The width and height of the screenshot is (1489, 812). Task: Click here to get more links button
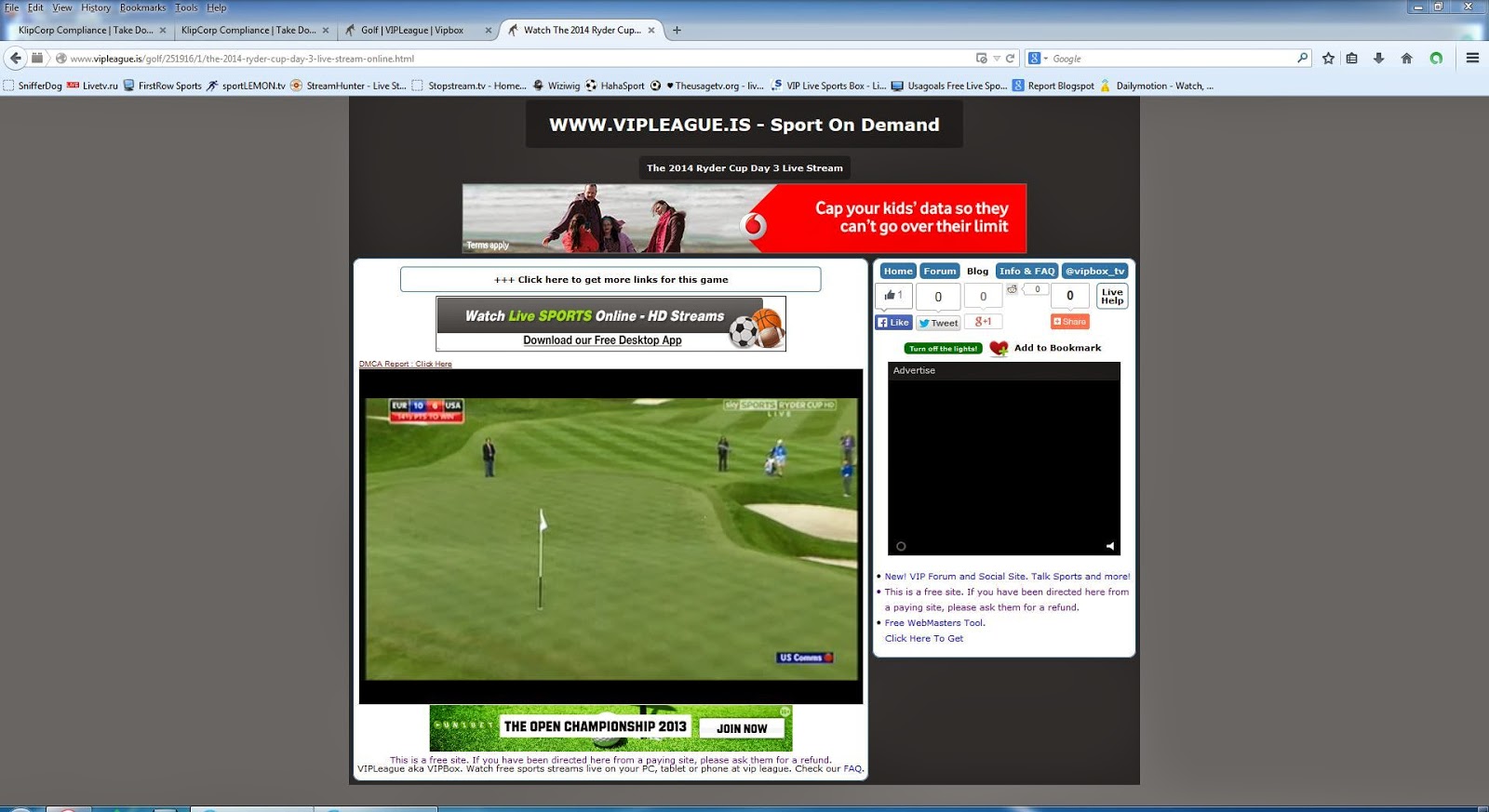610,279
